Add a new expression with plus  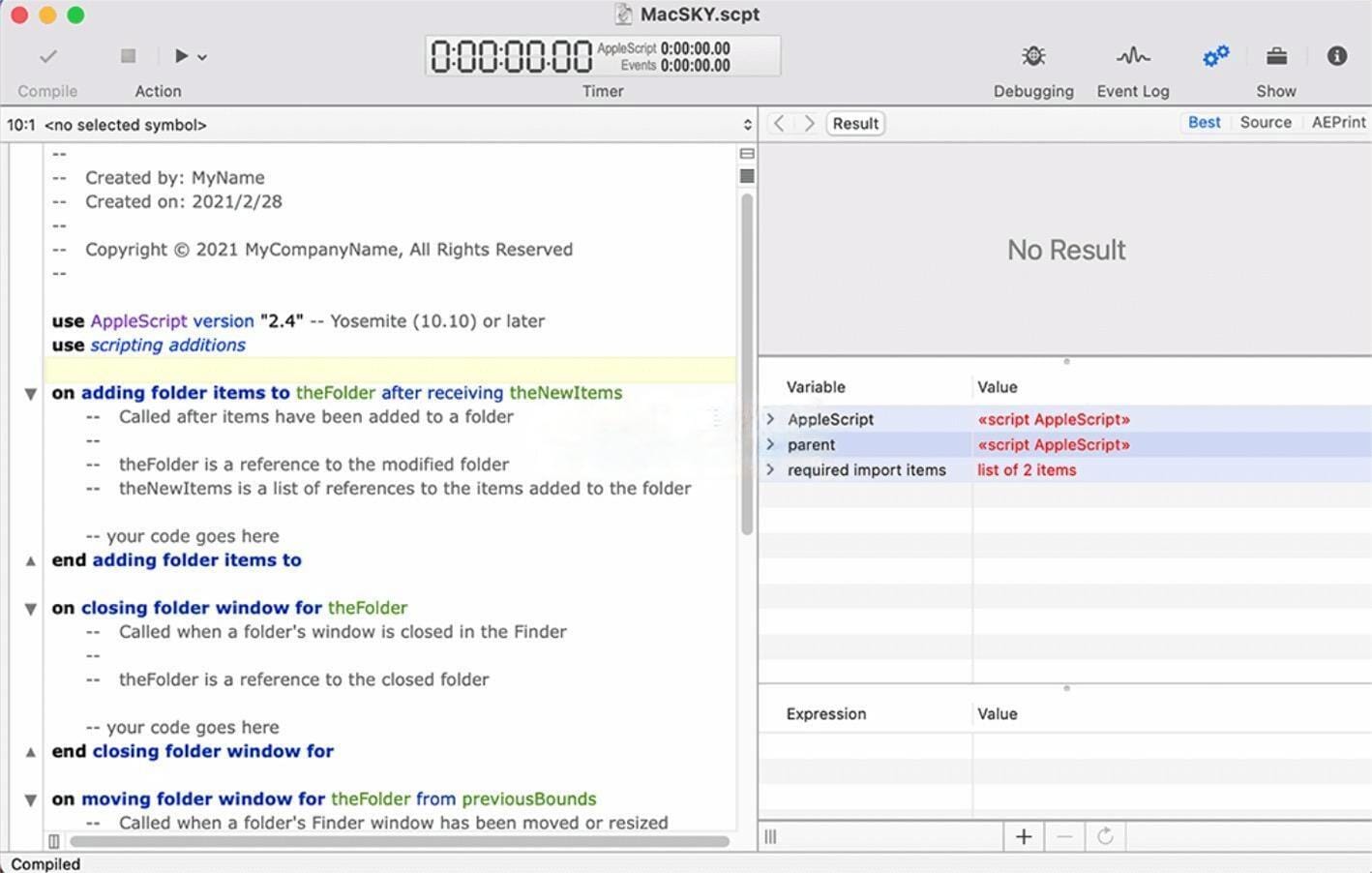coord(1024,836)
